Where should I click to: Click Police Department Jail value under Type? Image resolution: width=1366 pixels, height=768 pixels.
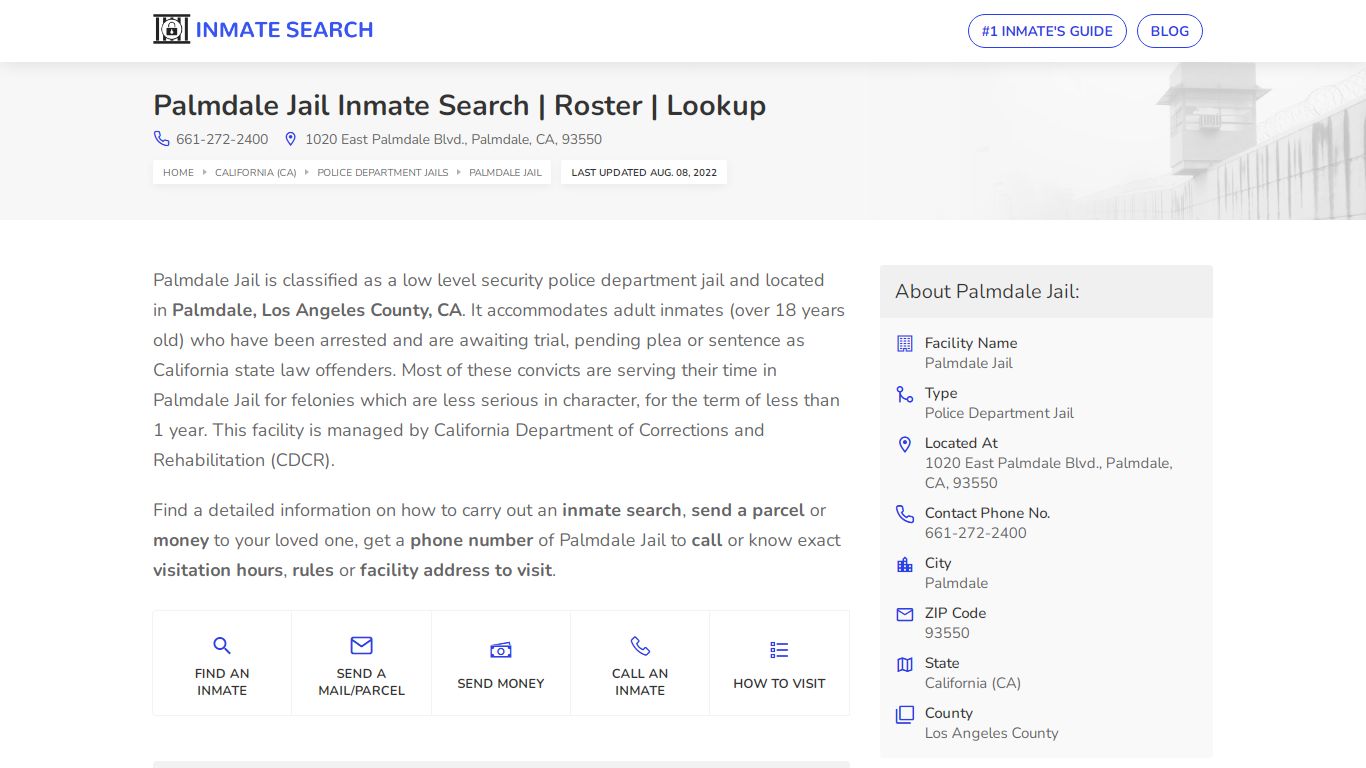pos(999,413)
